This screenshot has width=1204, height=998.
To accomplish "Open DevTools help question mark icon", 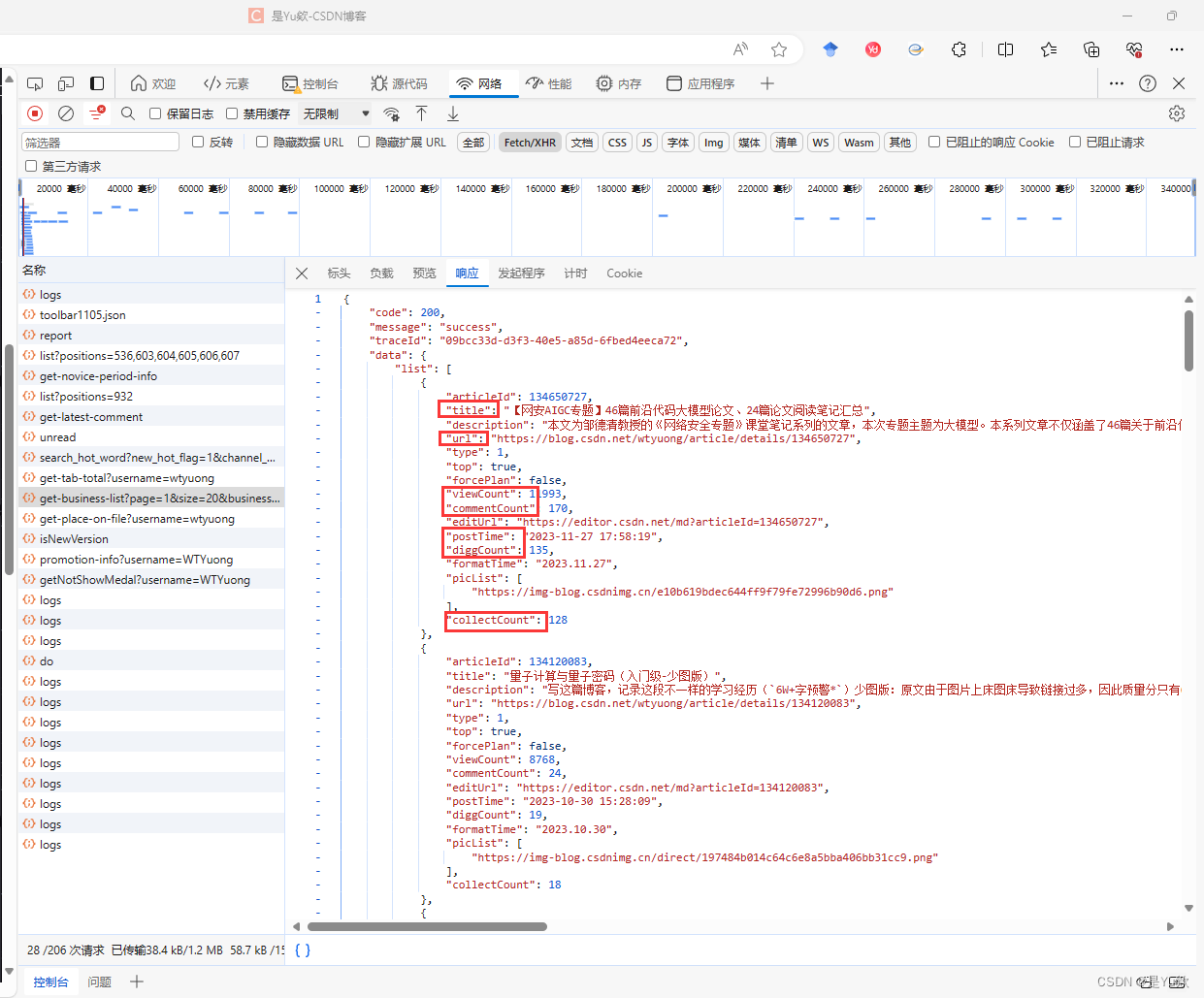I will [x=1148, y=83].
